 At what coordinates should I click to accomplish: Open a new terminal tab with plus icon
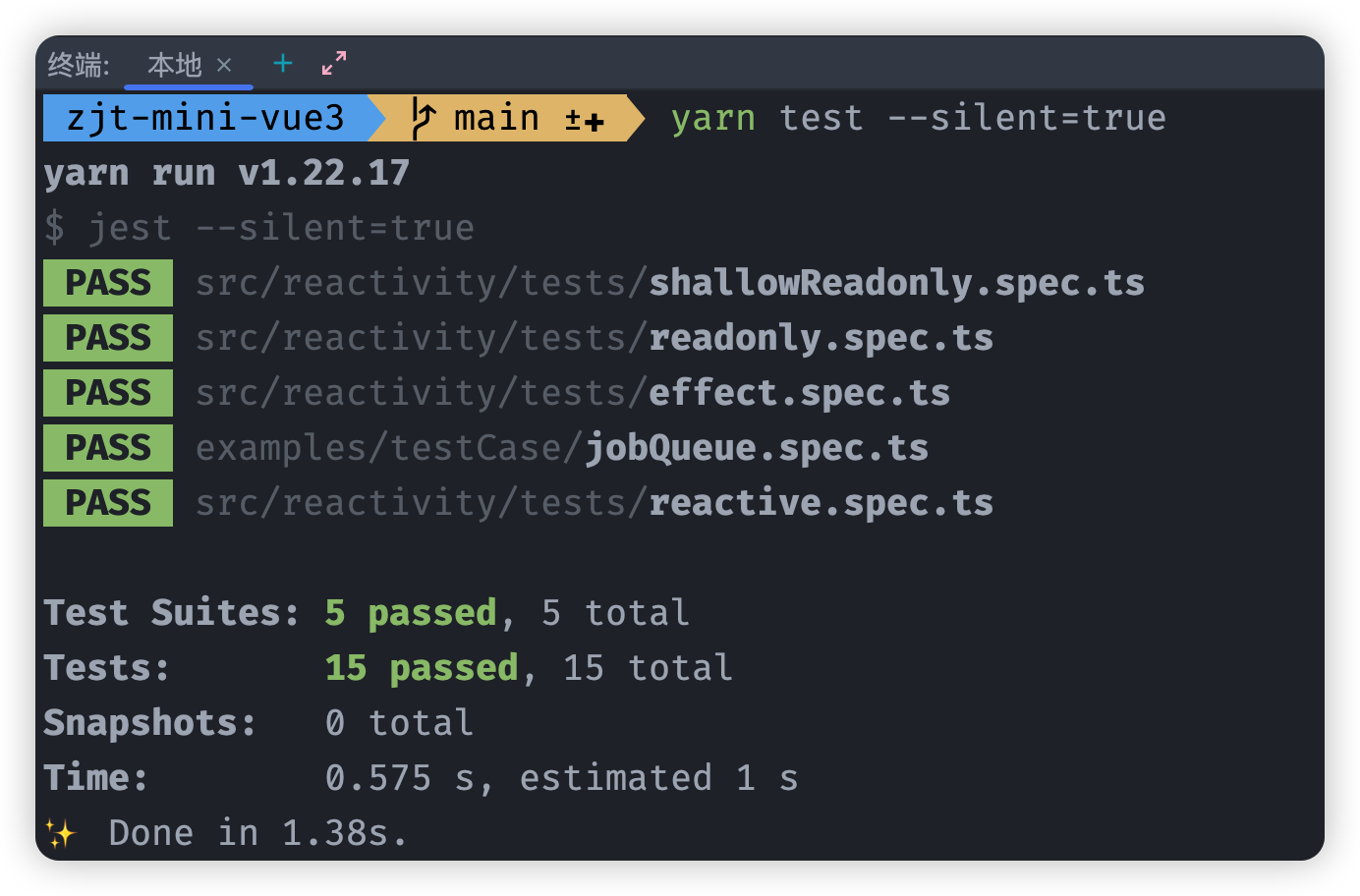[x=283, y=64]
